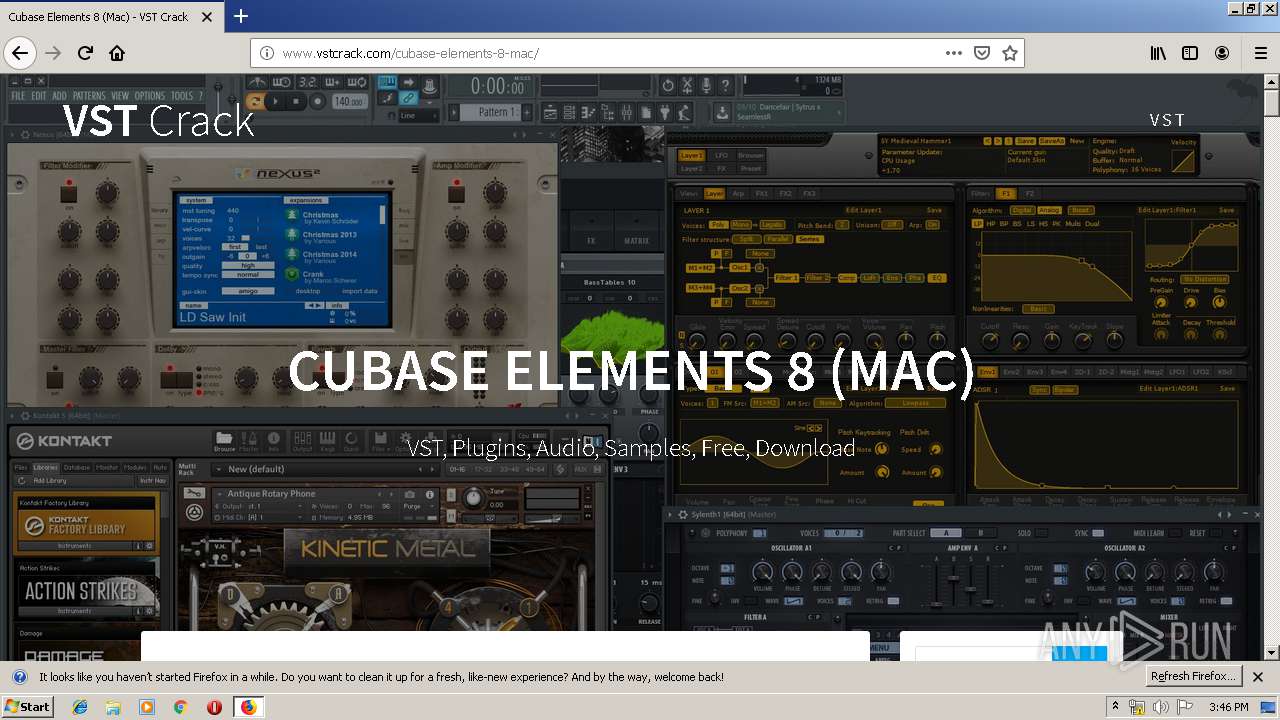This screenshot has width=1280, height=720.
Task: Select the Cubase Elements 8 browser tab
Action: (110, 16)
